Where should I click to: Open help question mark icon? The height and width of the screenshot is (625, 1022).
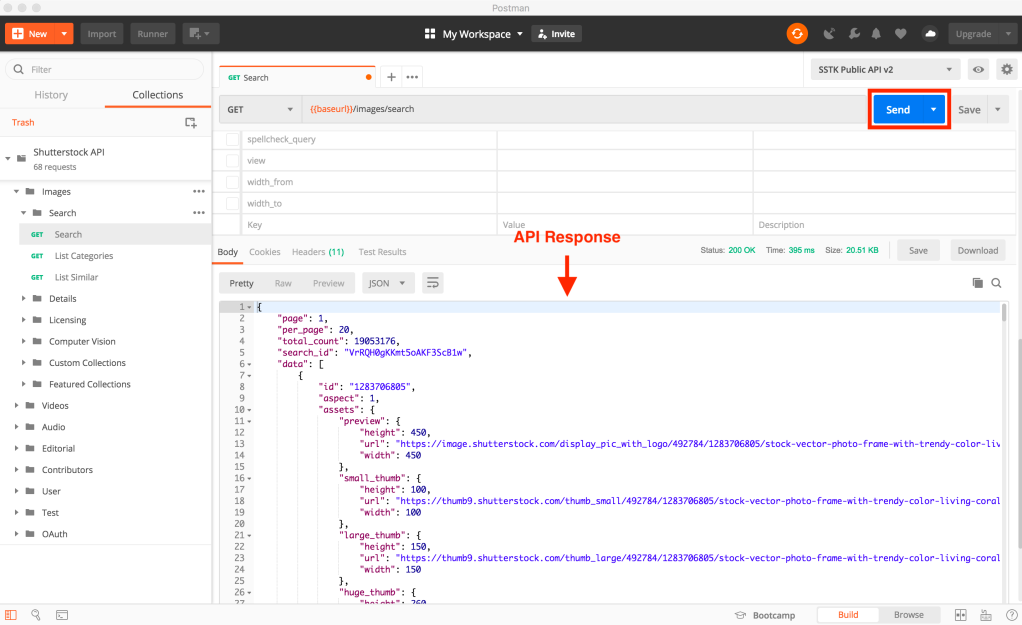click(1012, 615)
